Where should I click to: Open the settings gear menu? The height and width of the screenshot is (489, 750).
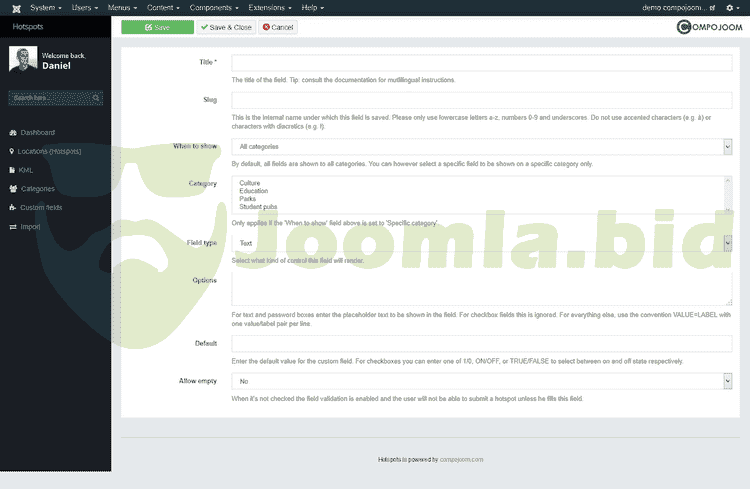tap(730, 8)
